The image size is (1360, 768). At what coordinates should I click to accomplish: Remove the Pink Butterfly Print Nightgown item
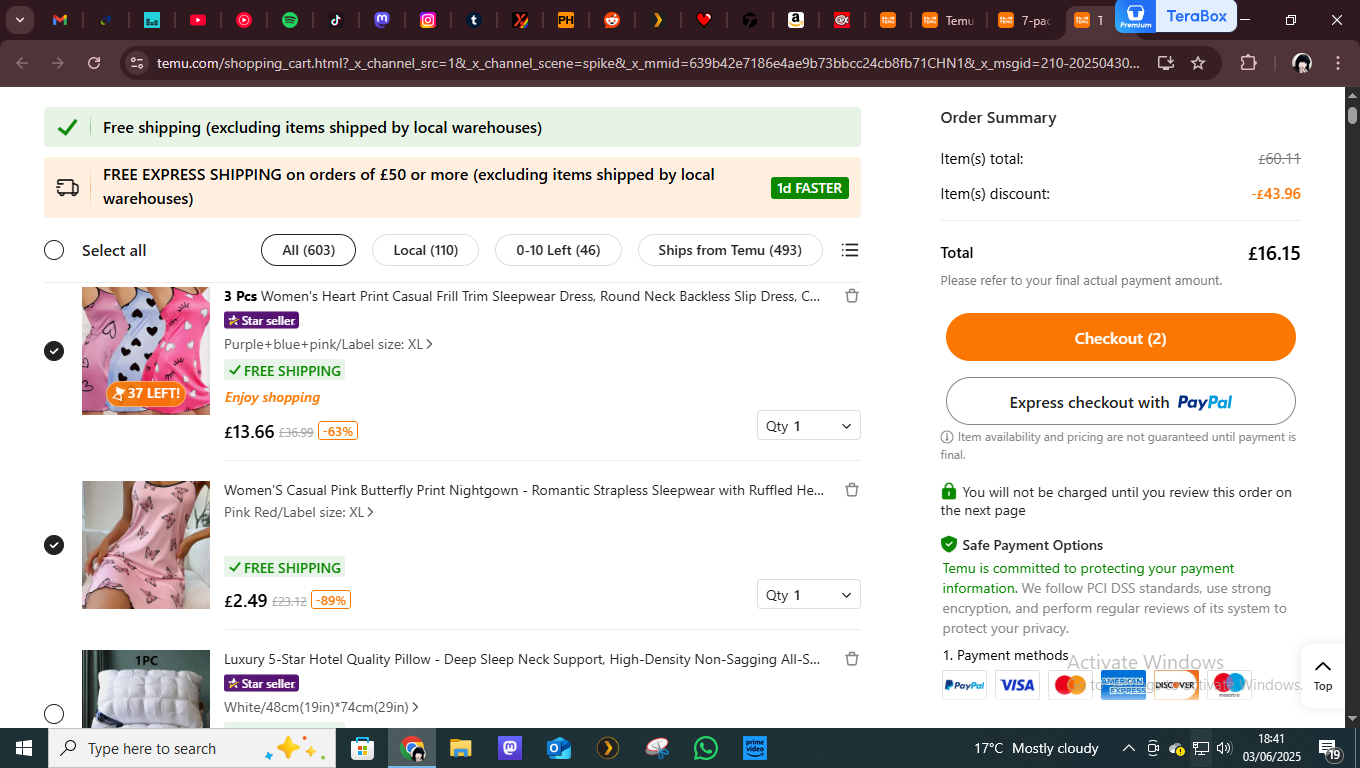point(852,490)
